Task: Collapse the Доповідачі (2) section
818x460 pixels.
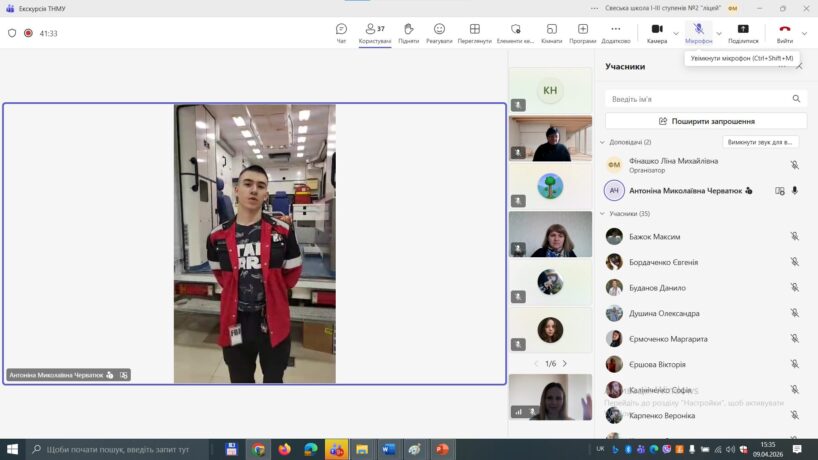Action: click(602, 142)
